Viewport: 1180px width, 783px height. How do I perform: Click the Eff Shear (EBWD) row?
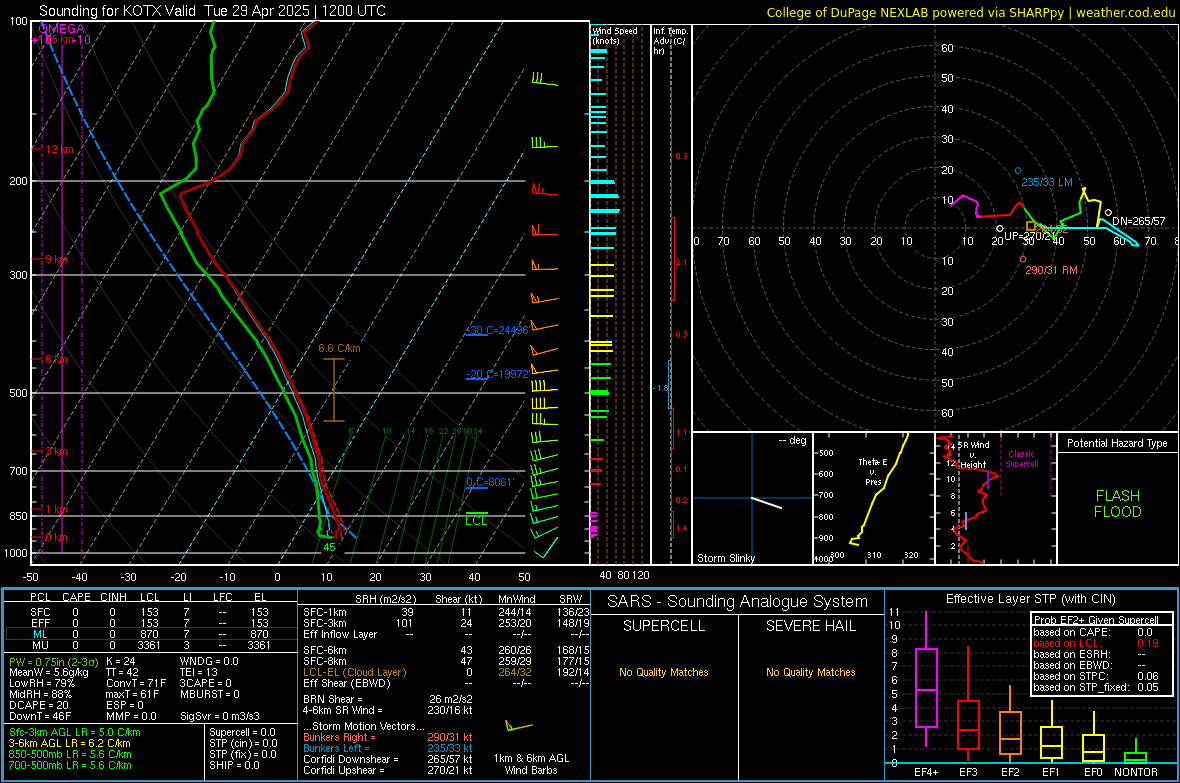click(446, 684)
